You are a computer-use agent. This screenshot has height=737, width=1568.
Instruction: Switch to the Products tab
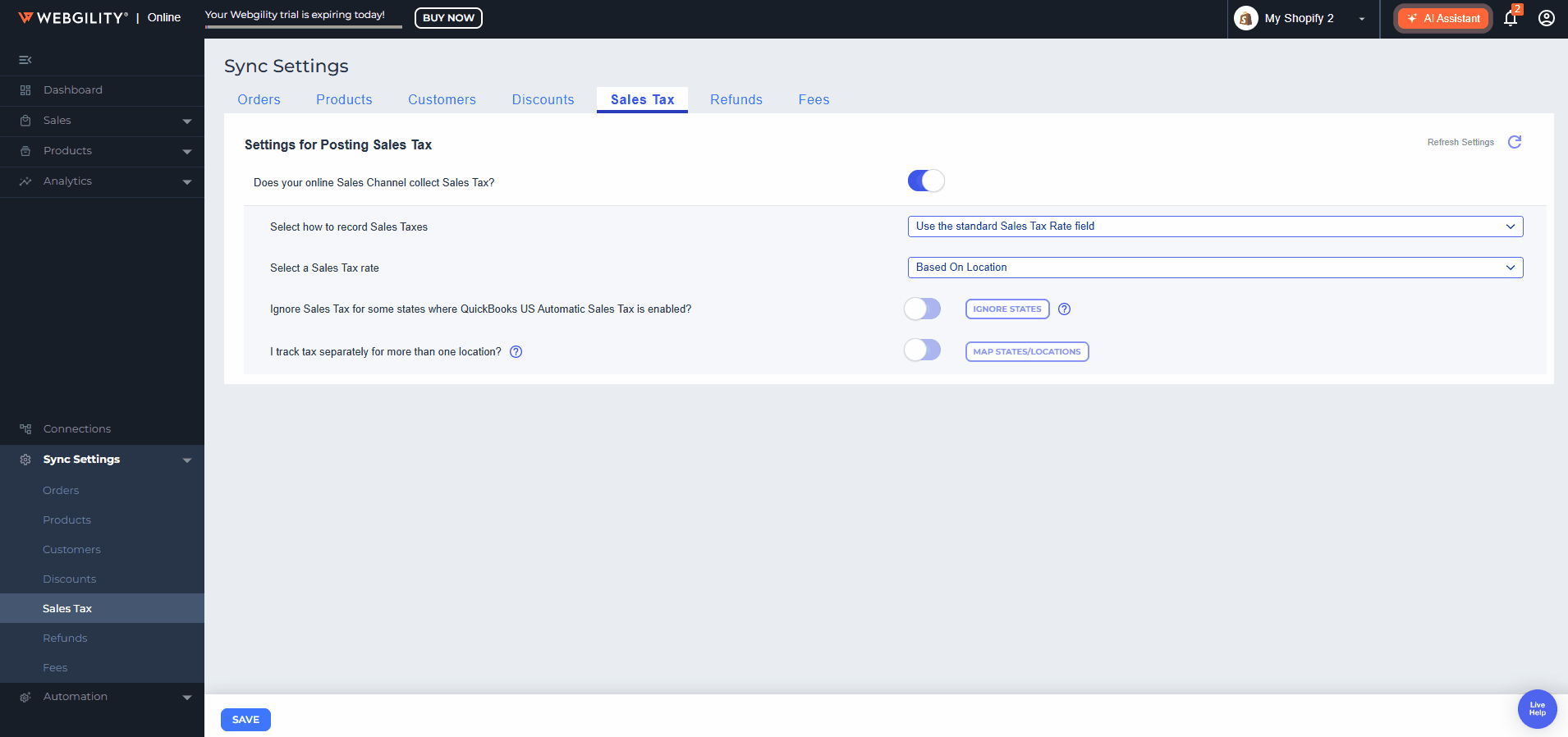tap(344, 99)
